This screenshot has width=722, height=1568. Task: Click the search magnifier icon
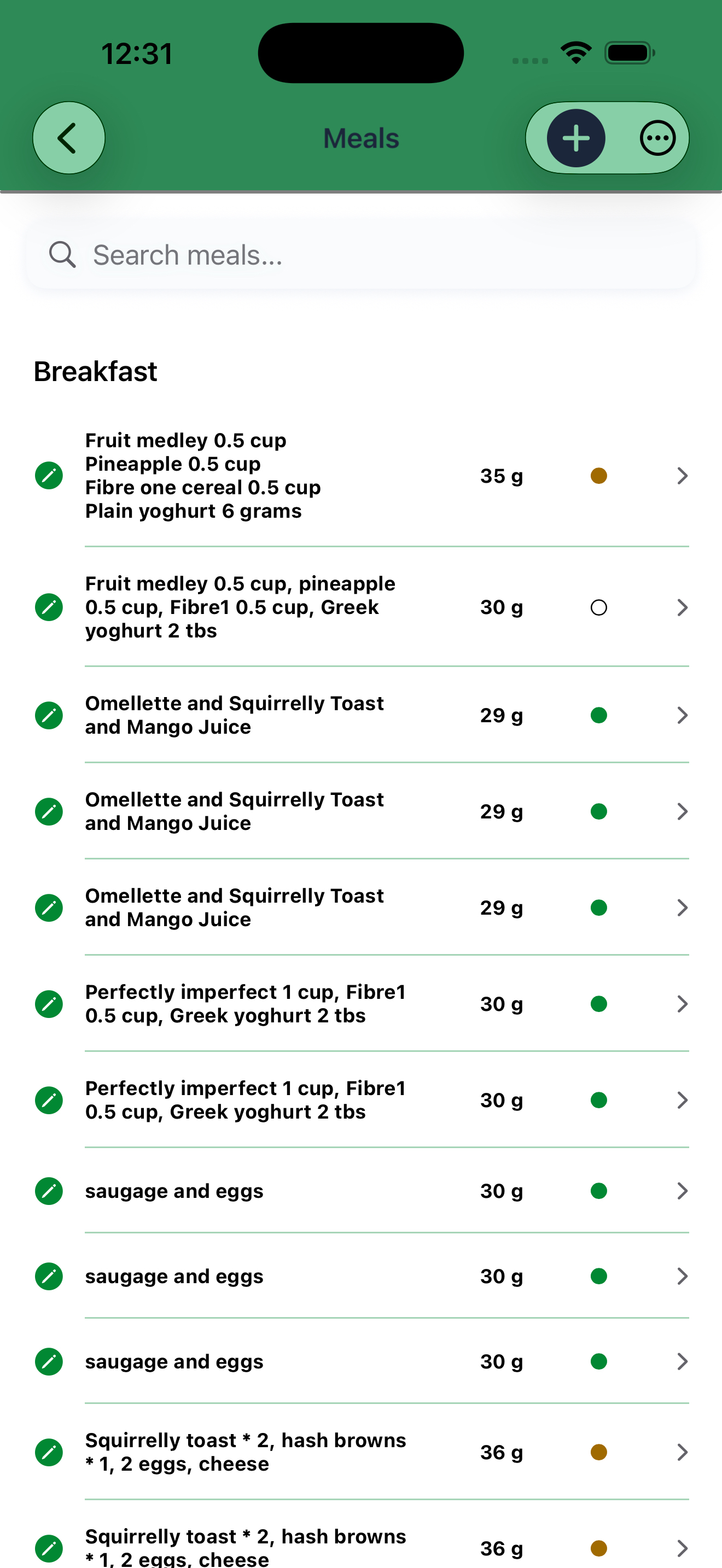[62, 255]
